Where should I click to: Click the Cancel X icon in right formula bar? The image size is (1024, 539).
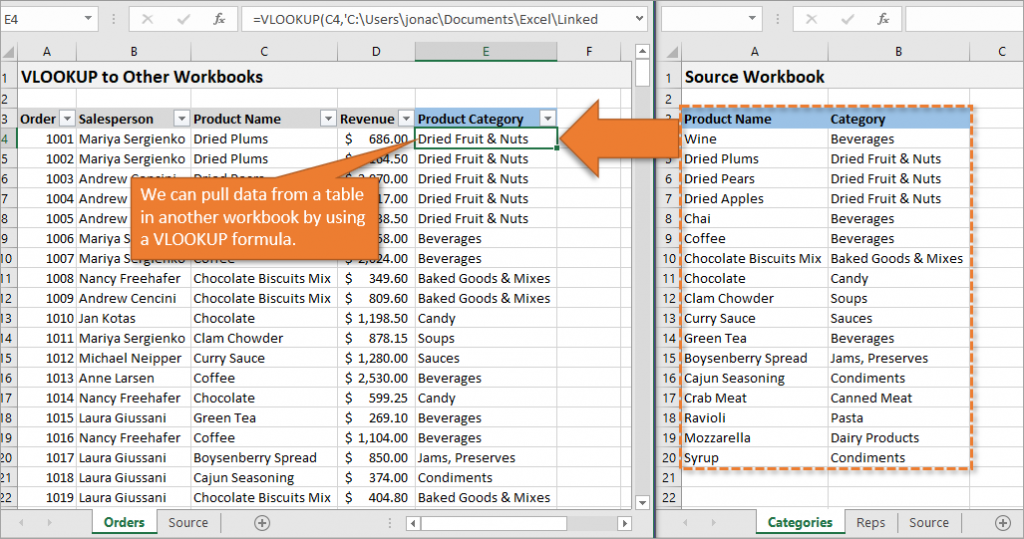(810, 19)
